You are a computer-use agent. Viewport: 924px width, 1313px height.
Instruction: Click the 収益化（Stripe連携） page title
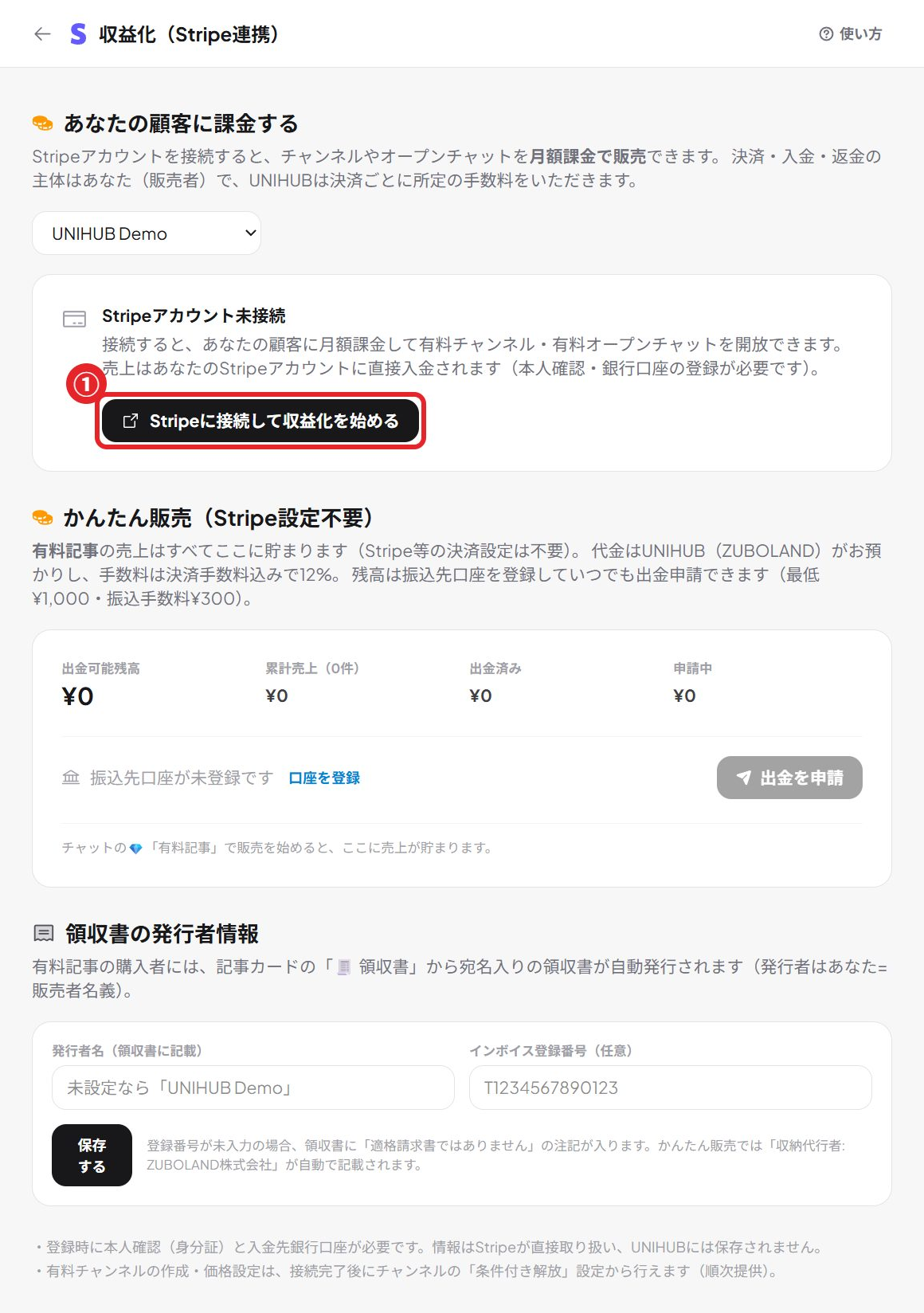tap(189, 34)
